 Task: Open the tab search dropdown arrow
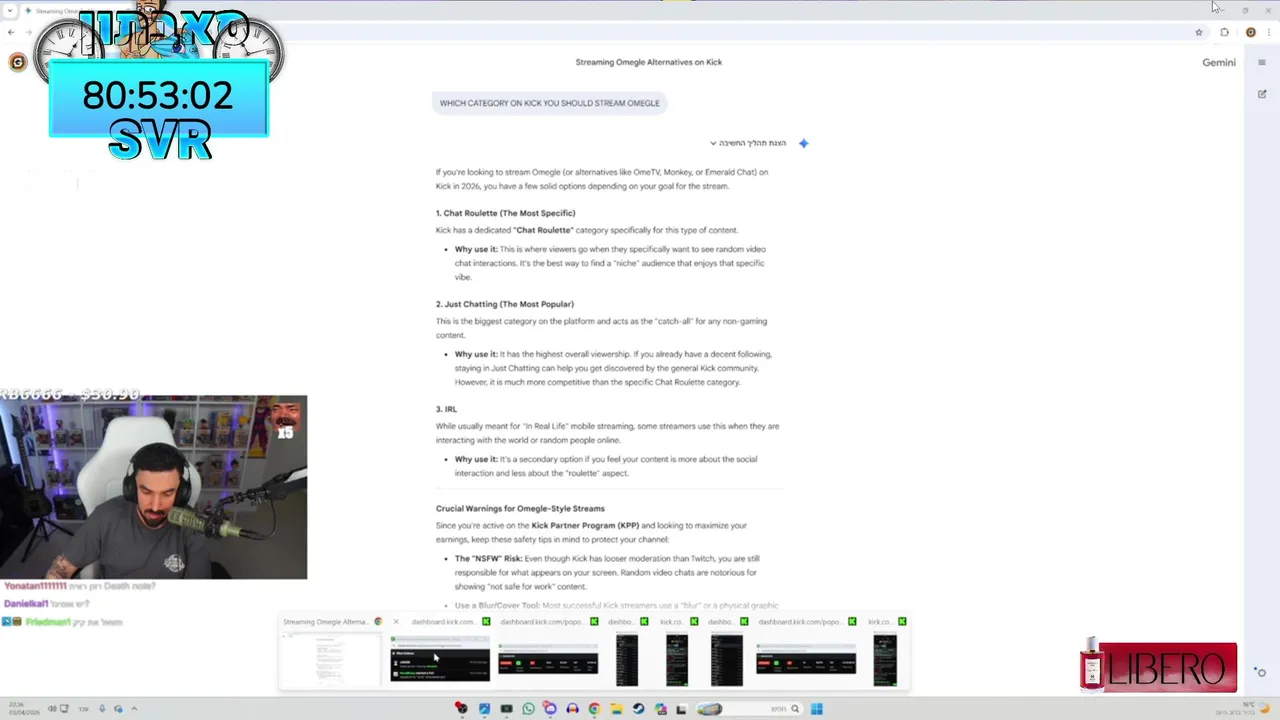click(10, 11)
